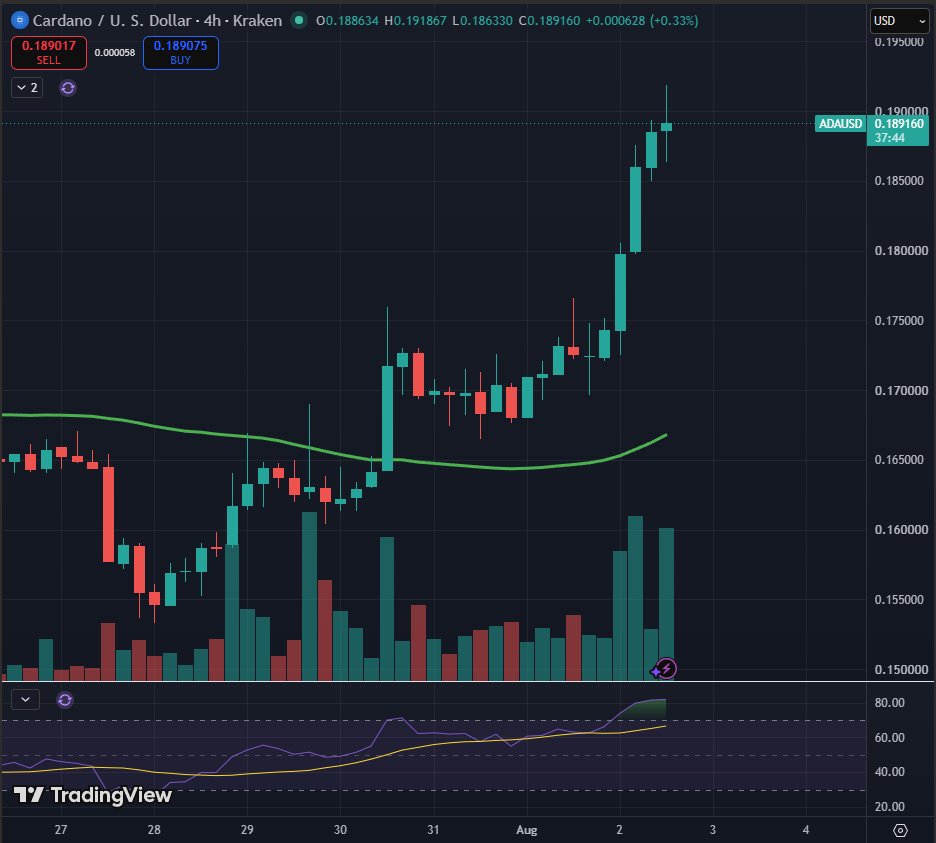The height and width of the screenshot is (843, 936).
Task: Click the ADAUSD price label on axis
Action: point(840,124)
